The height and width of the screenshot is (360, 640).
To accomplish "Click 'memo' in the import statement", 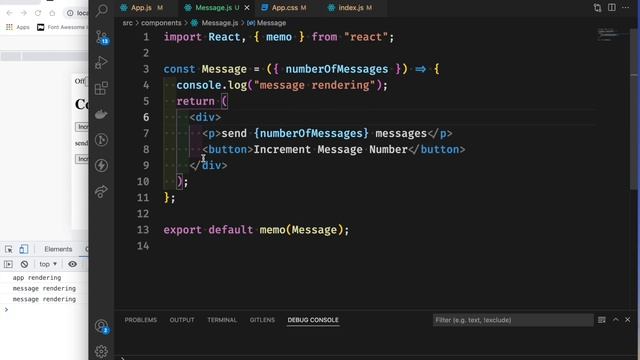I will [279, 37].
